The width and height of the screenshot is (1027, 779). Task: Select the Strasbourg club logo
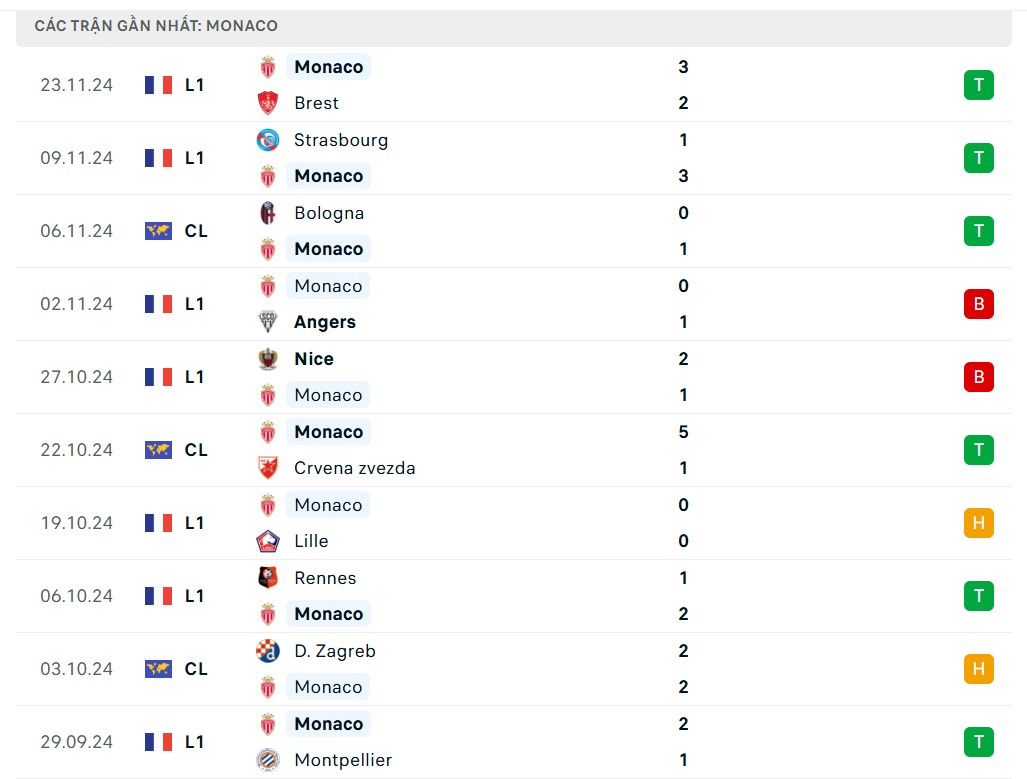(x=267, y=140)
